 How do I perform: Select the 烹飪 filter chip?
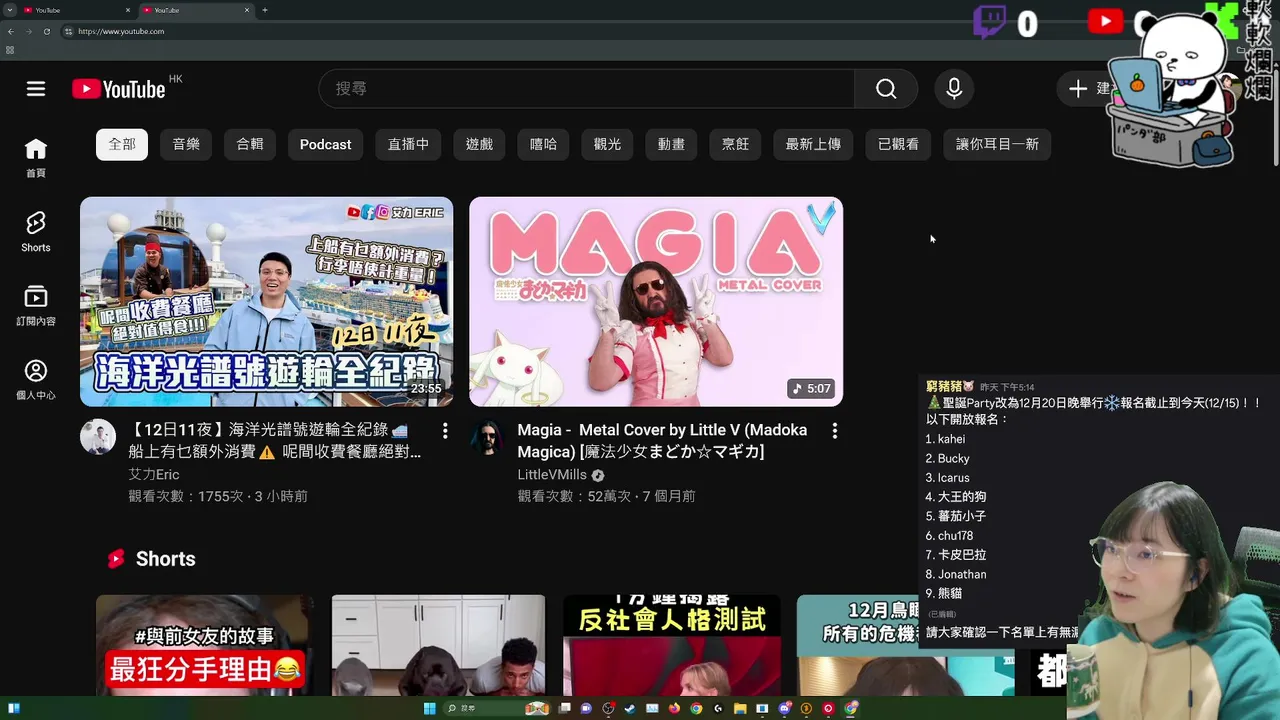click(735, 144)
